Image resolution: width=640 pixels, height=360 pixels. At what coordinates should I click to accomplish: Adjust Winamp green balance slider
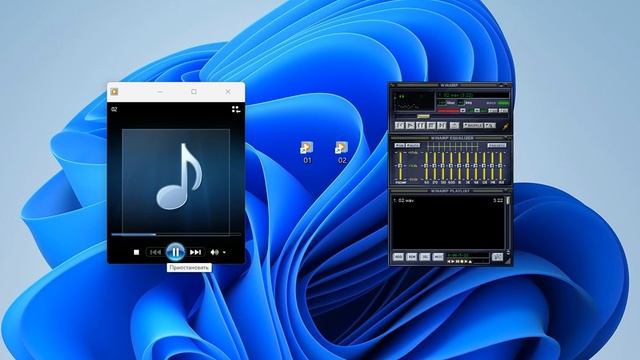tap(478, 110)
